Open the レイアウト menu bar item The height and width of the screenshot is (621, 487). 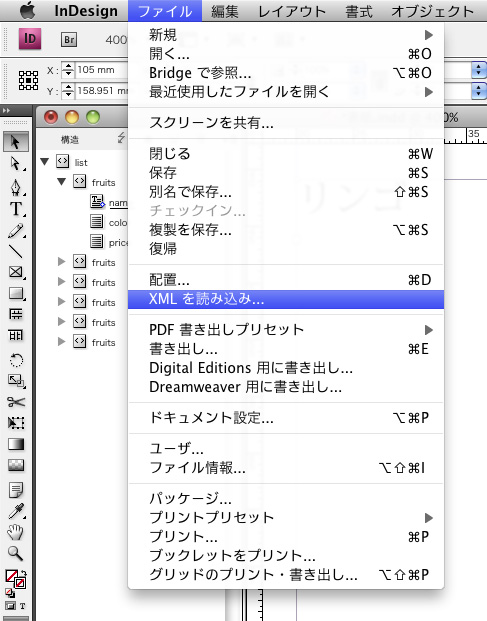[x=292, y=11]
